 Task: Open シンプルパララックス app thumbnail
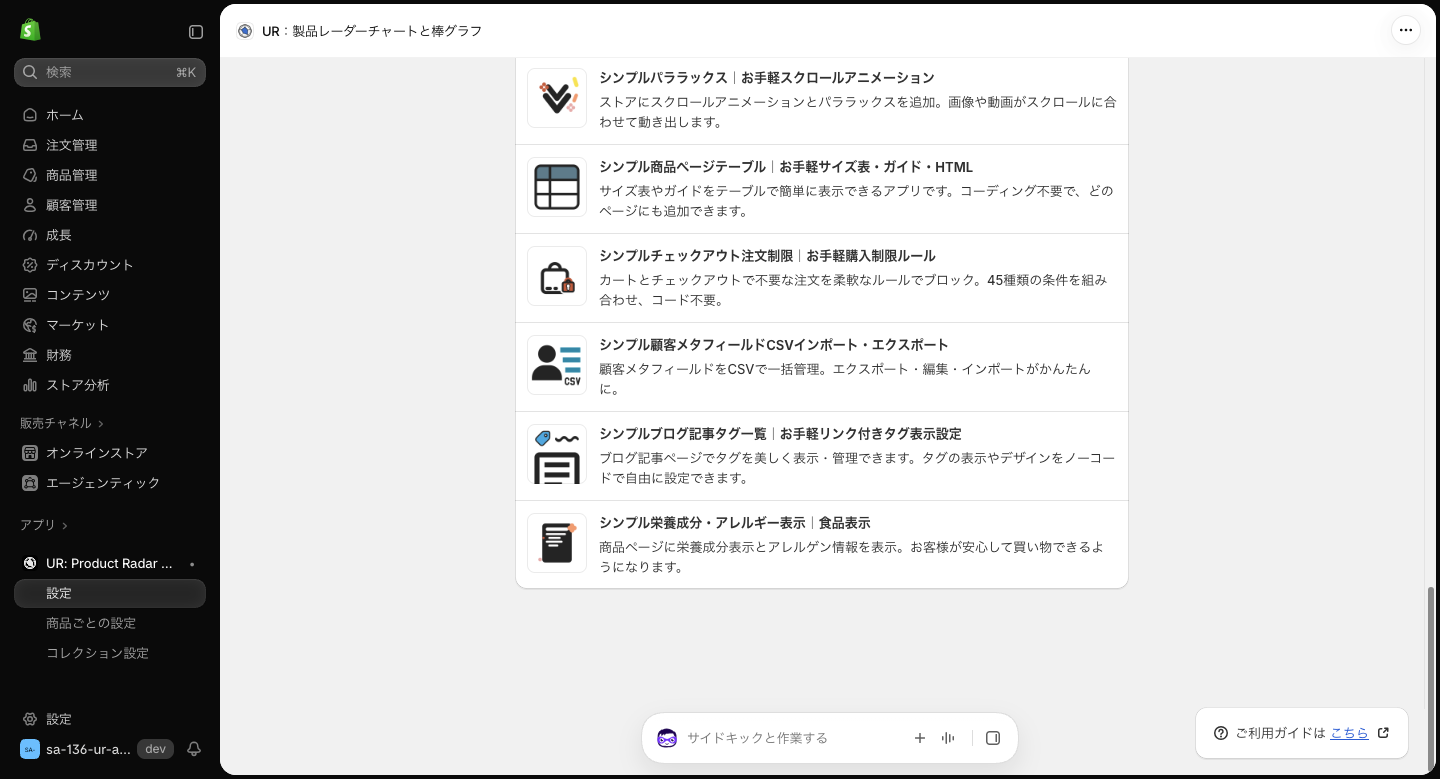(x=557, y=98)
